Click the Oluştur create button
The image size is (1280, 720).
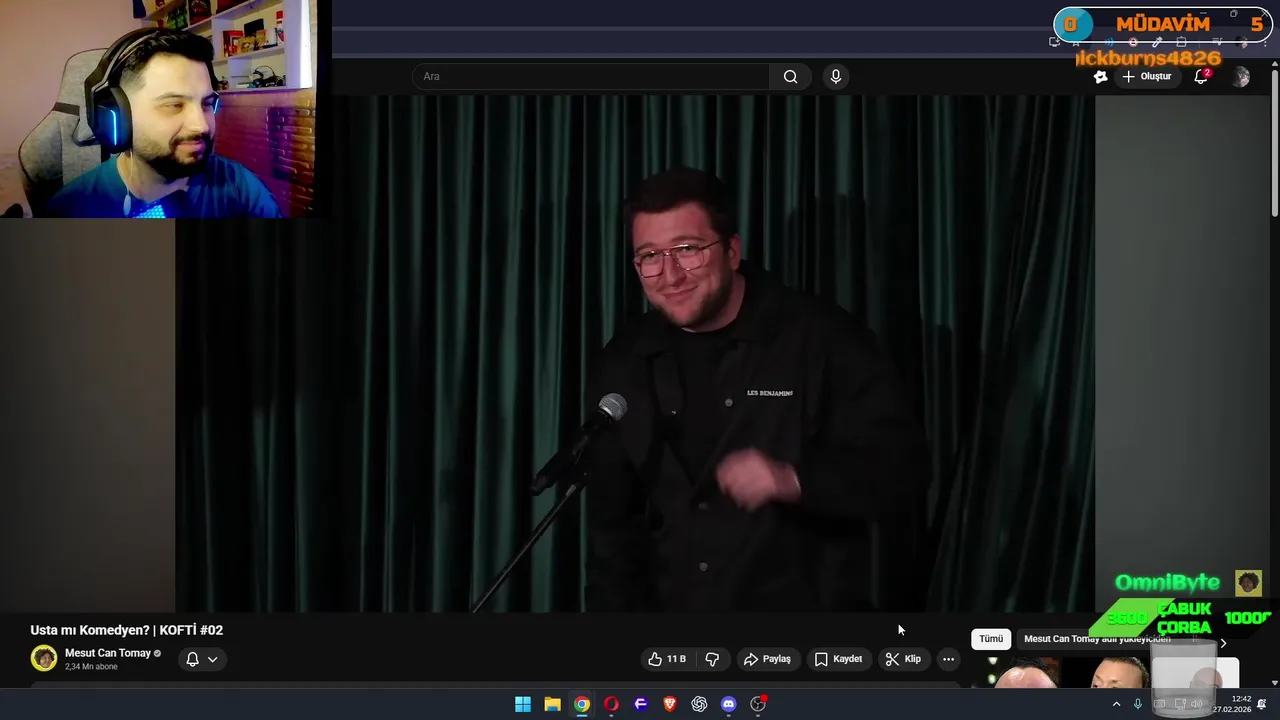click(x=1146, y=76)
